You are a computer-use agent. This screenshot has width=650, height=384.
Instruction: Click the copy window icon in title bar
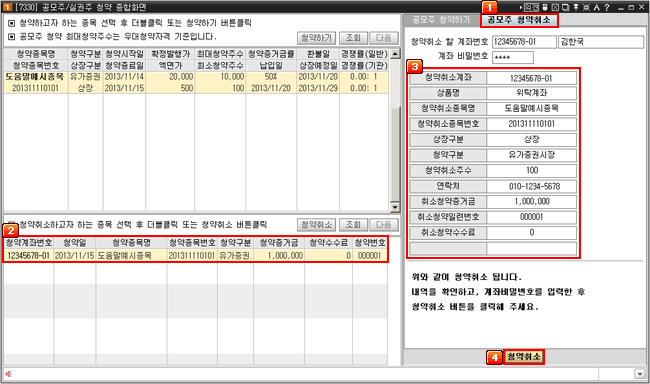(565, 7)
